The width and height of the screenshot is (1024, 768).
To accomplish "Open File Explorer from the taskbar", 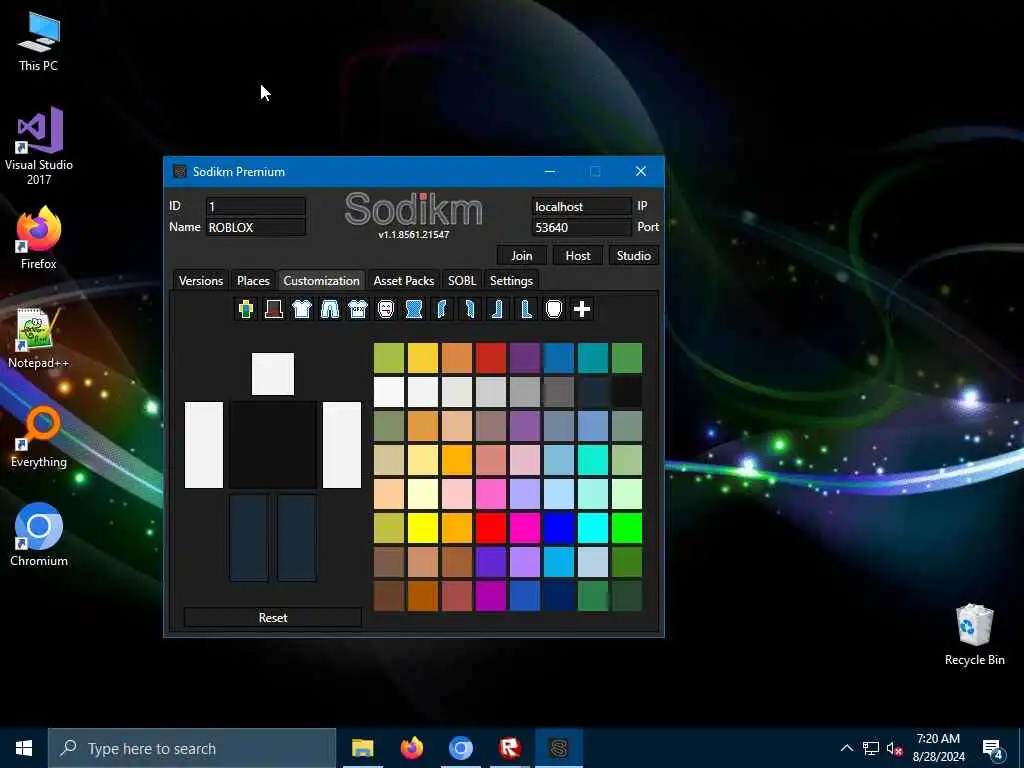I will (362, 748).
